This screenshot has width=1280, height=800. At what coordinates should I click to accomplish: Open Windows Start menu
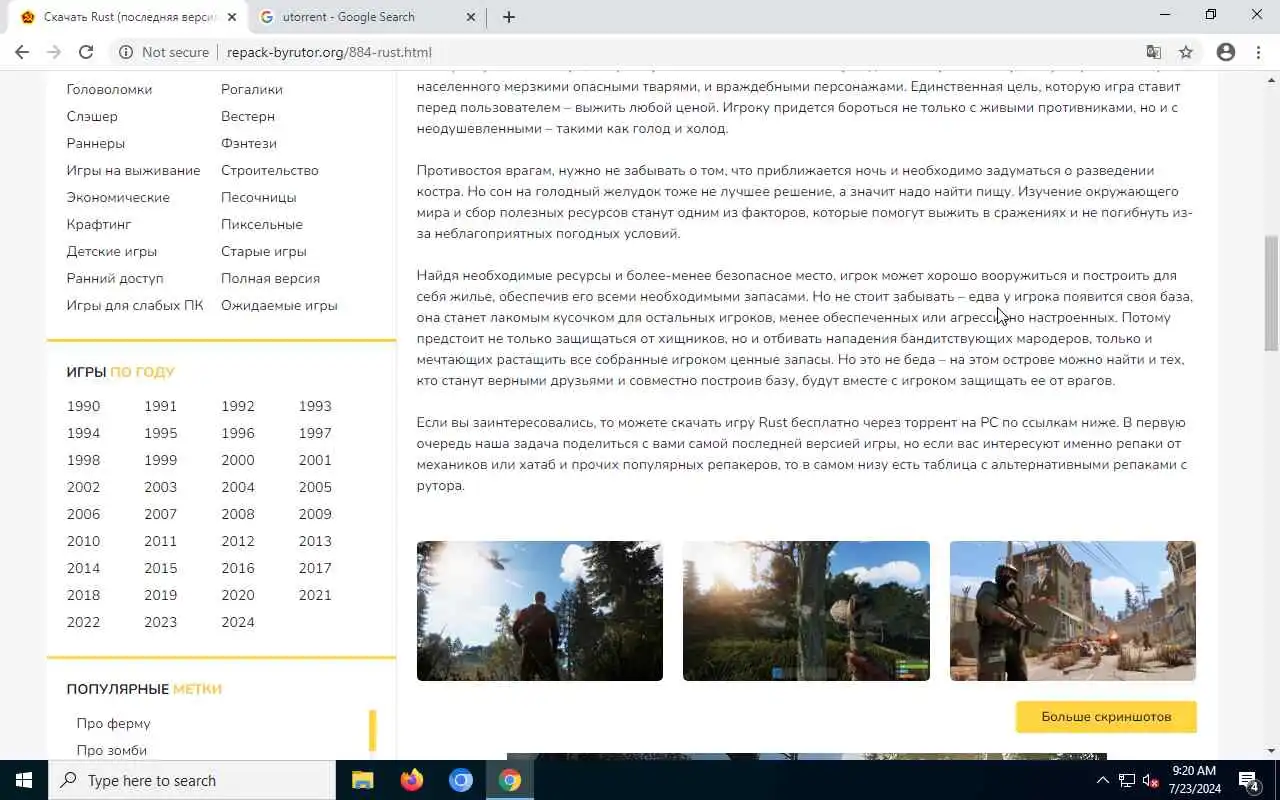pyautogui.click(x=24, y=780)
